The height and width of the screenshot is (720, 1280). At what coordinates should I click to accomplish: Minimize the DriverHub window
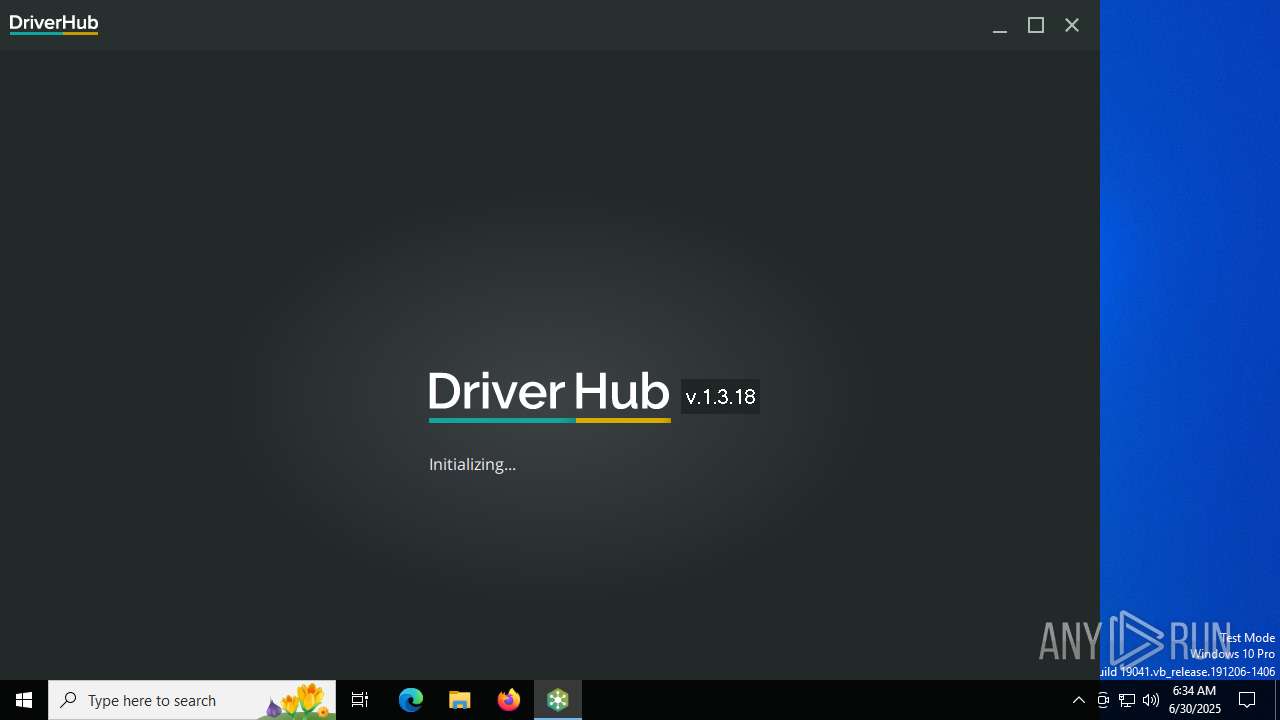click(x=999, y=26)
